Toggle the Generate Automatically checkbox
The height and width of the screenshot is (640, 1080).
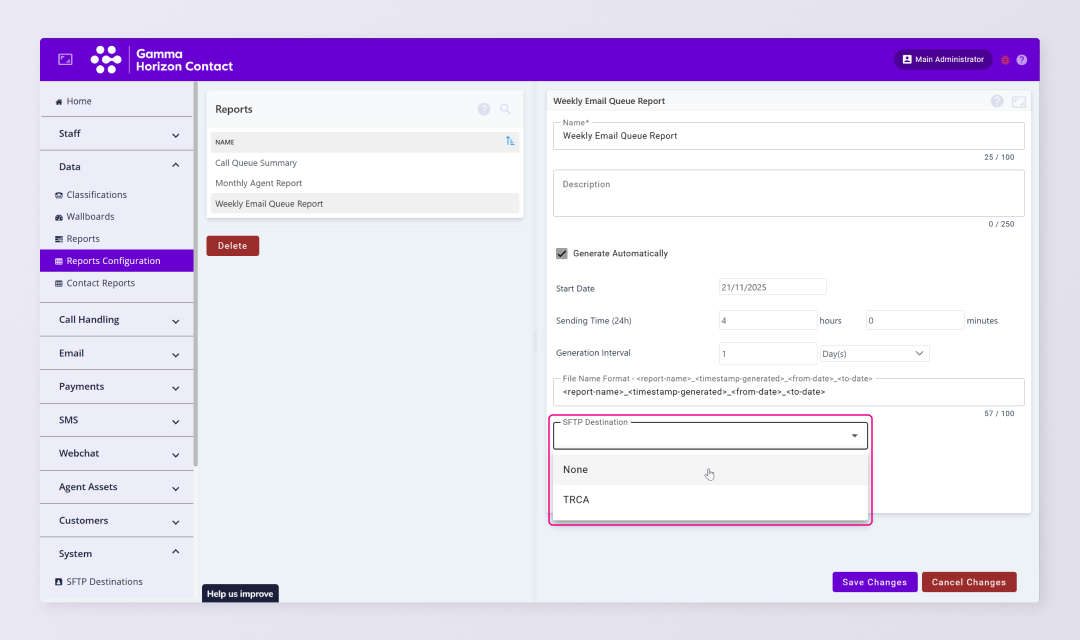coord(562,254)
